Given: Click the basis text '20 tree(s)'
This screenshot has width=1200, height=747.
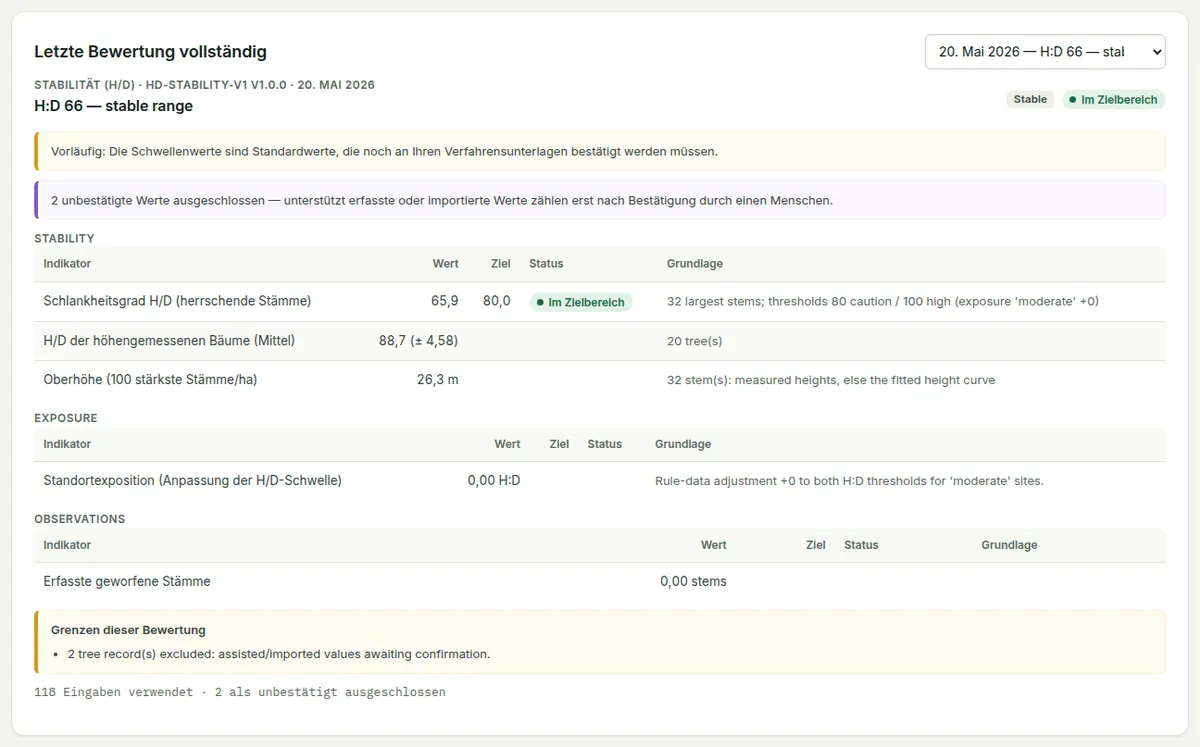Looking at the screenshot, I should (694, 341).
